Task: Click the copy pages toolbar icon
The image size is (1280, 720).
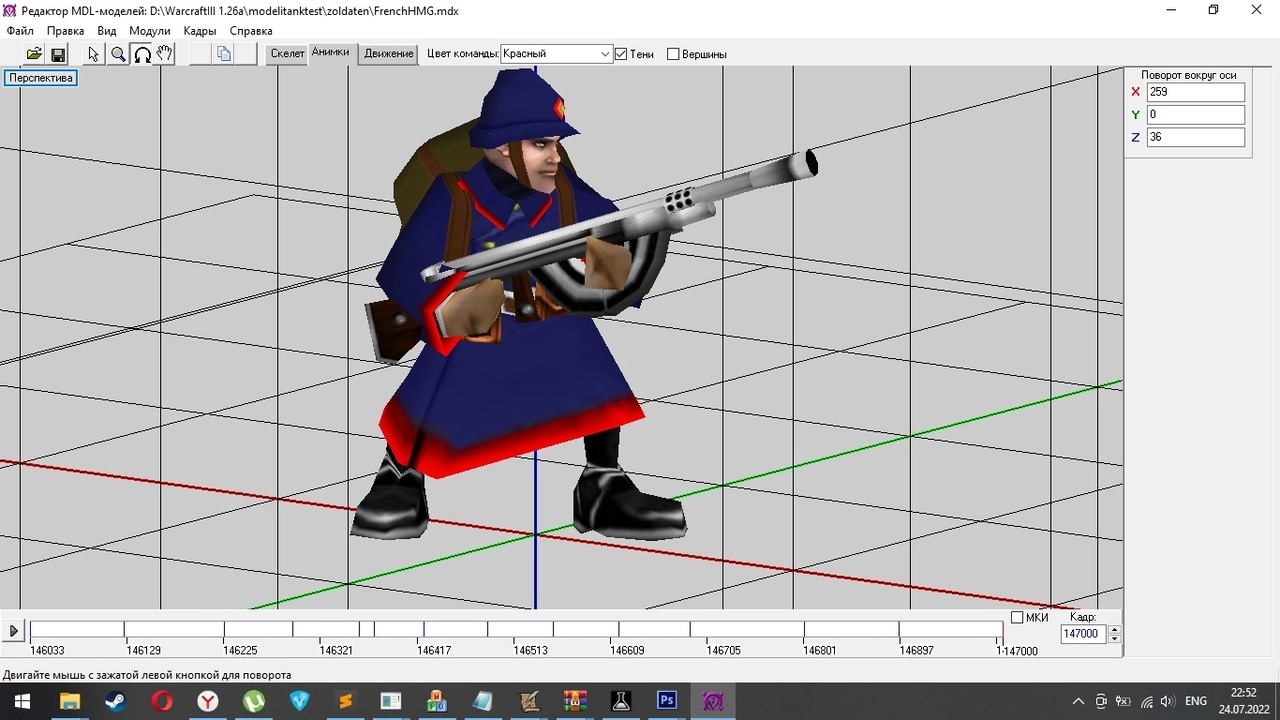Action: click(224, 54)
